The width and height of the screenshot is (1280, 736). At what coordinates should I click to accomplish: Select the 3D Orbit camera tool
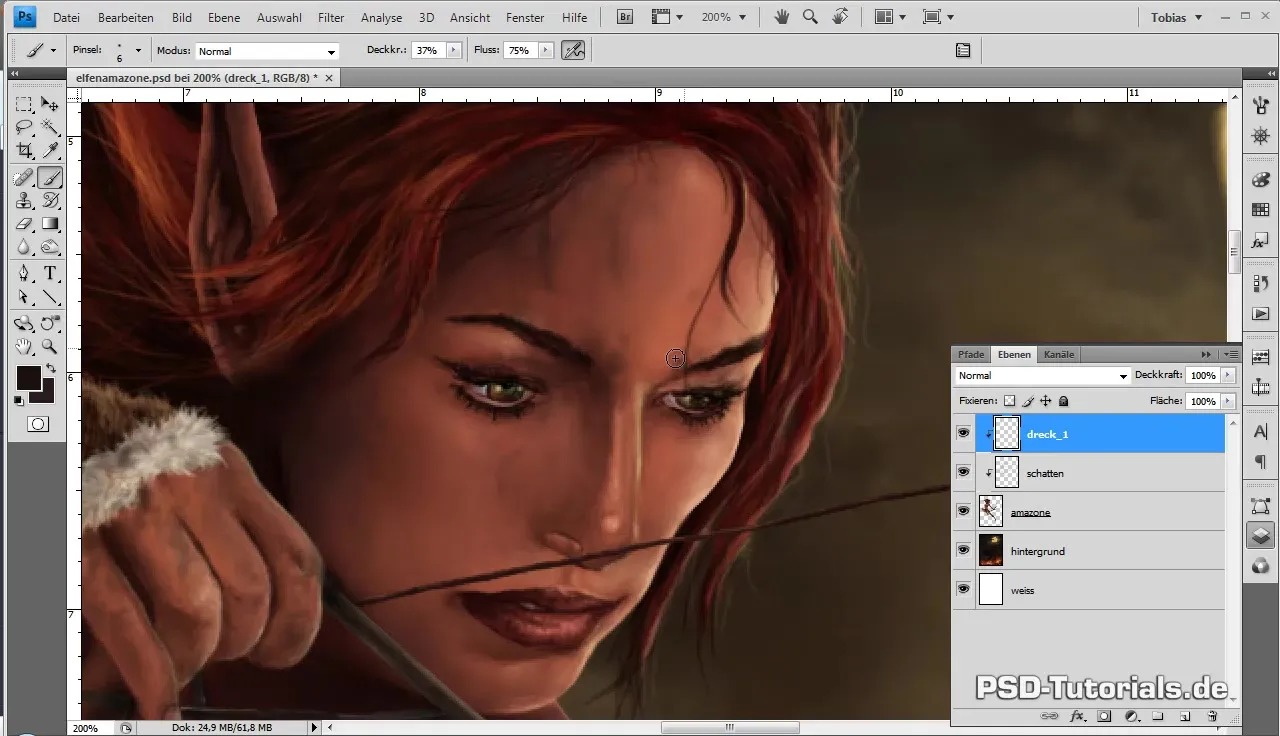[x=50, y=324]
